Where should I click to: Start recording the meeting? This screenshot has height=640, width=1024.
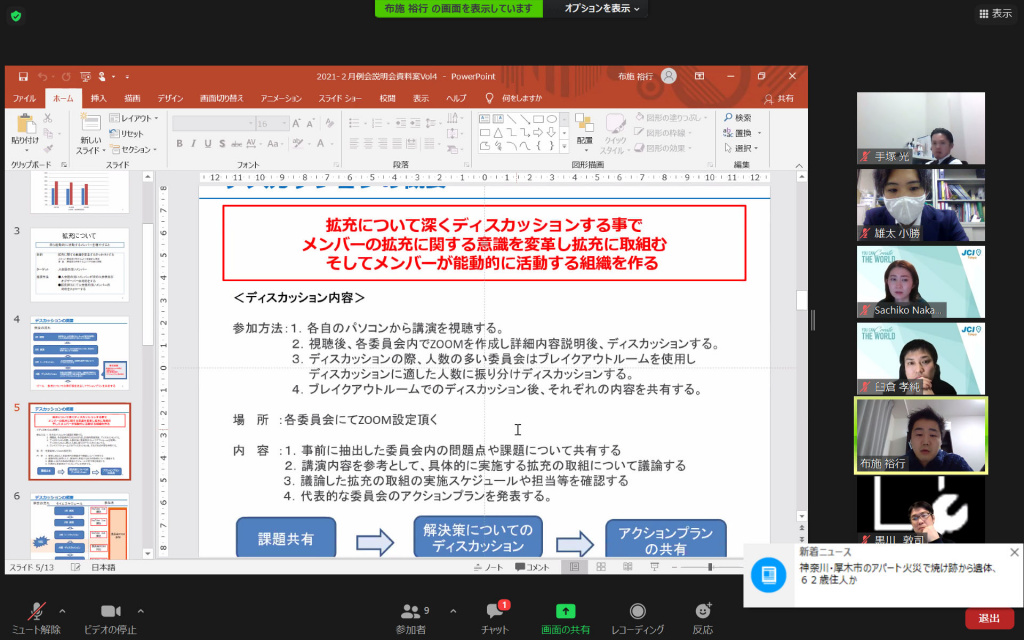(637, 612)
